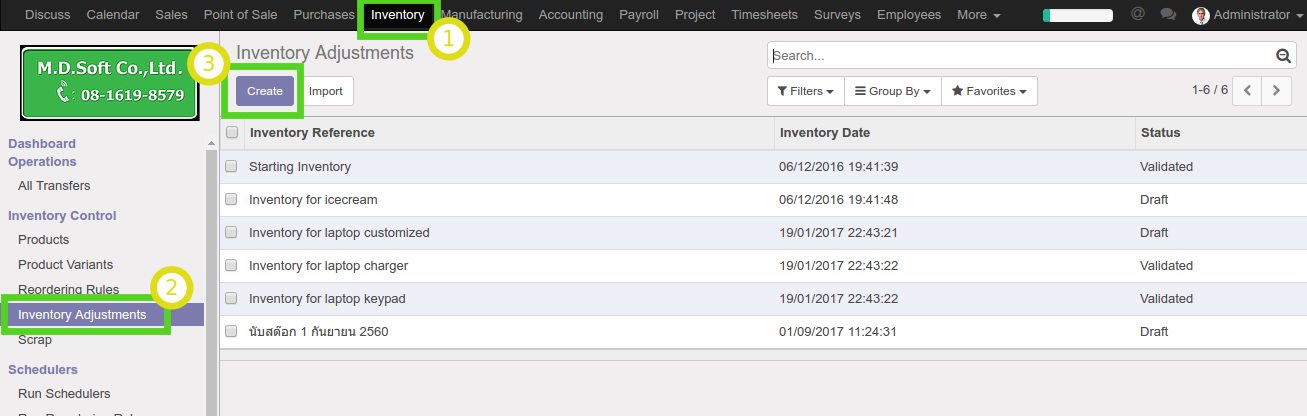1307x416 pixels.
Task: Open the @ mentions icon
Action: tap(1137, 14)
